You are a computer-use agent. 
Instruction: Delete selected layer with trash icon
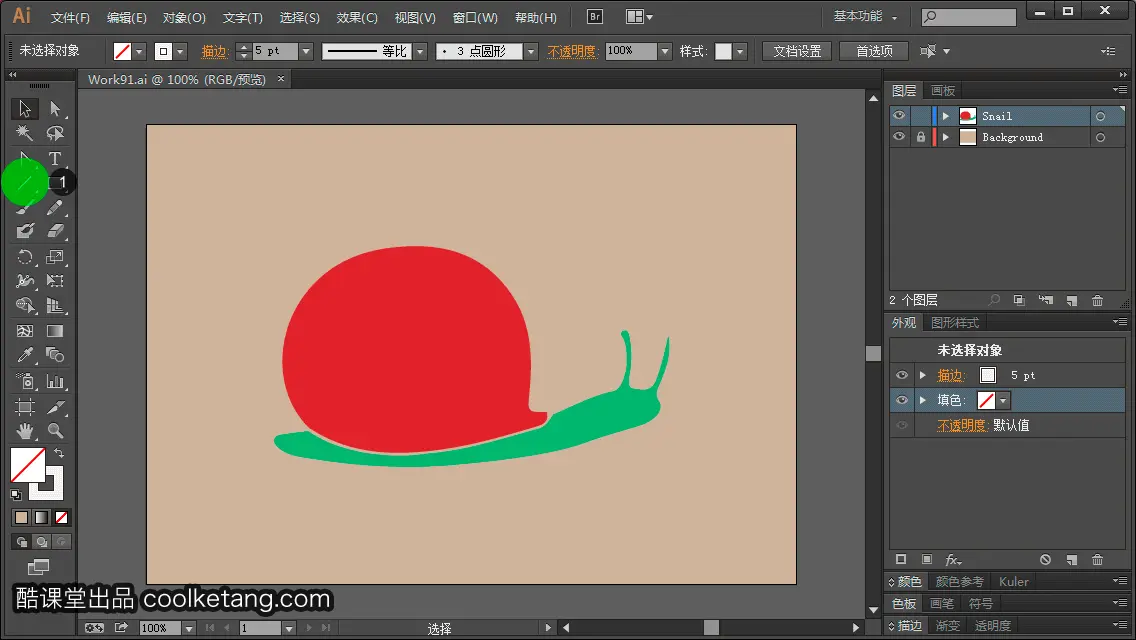tap(1098, 300)
